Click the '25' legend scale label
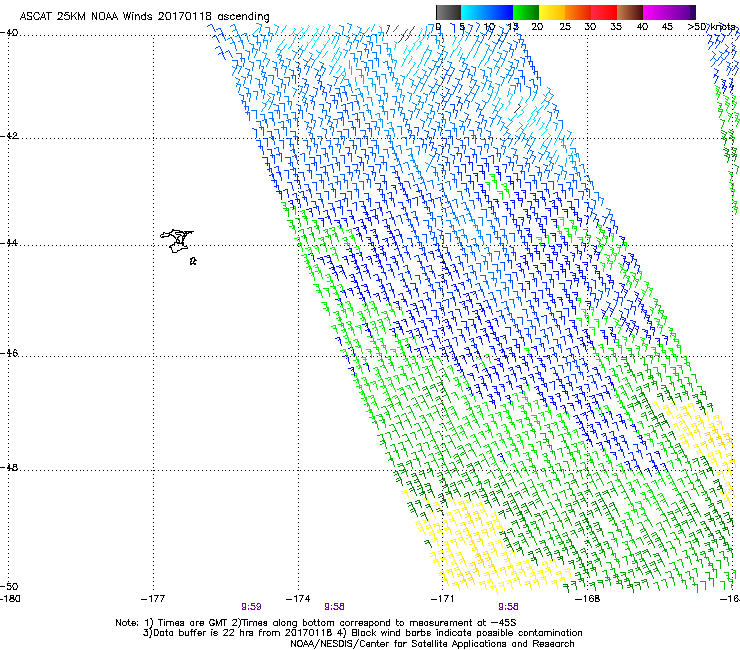 tap(565, 26)
